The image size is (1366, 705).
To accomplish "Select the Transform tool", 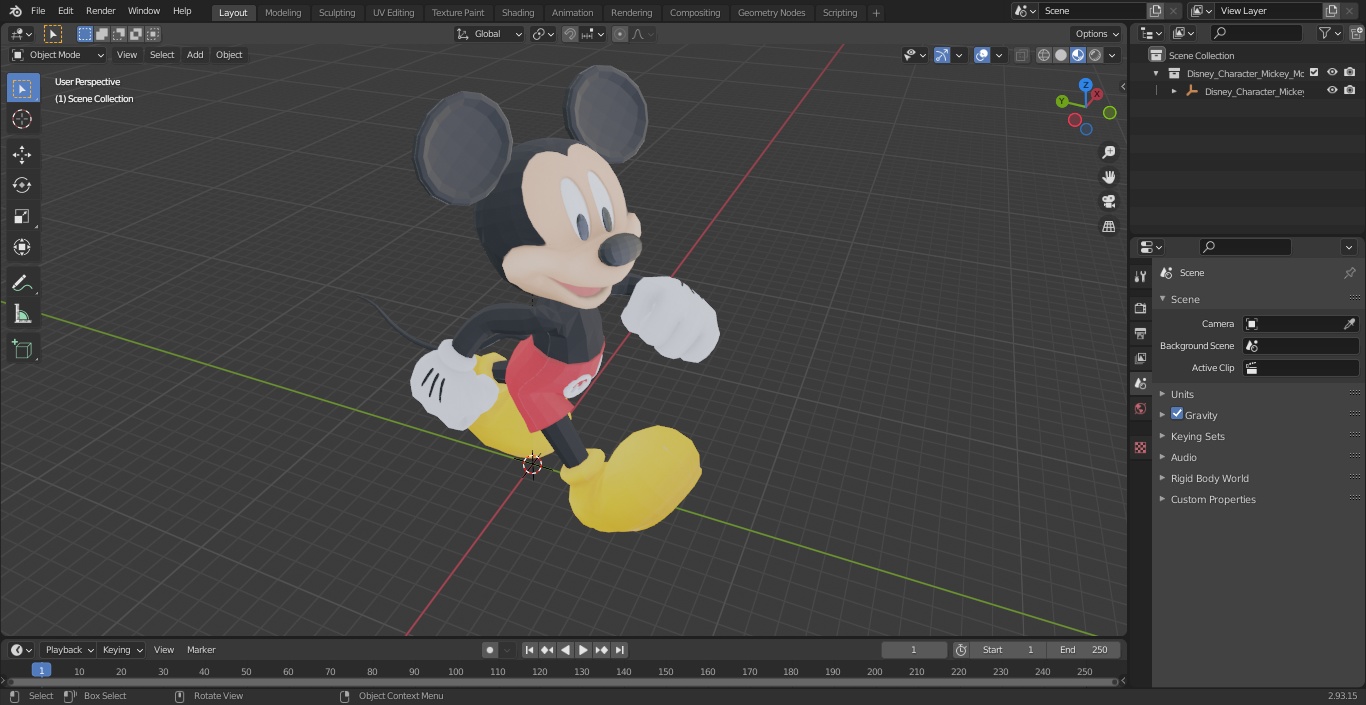I will (x=22, y=247).
